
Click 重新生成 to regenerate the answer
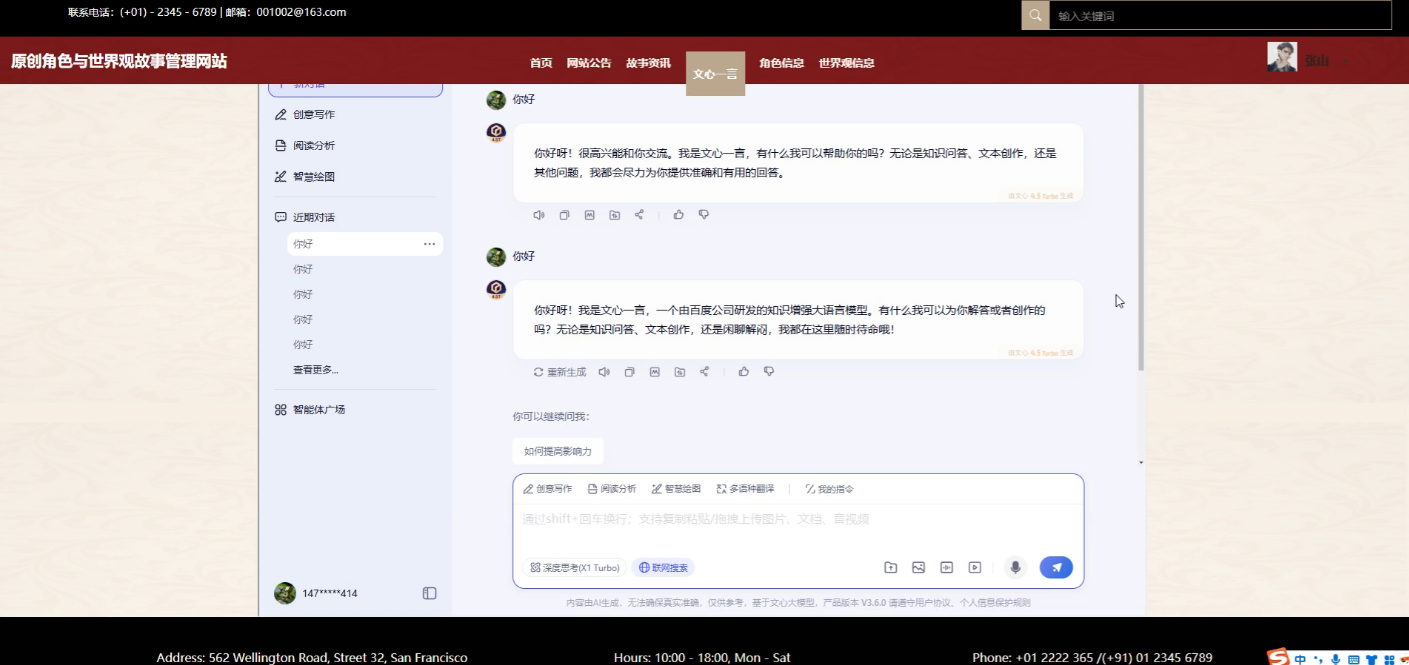560,372
